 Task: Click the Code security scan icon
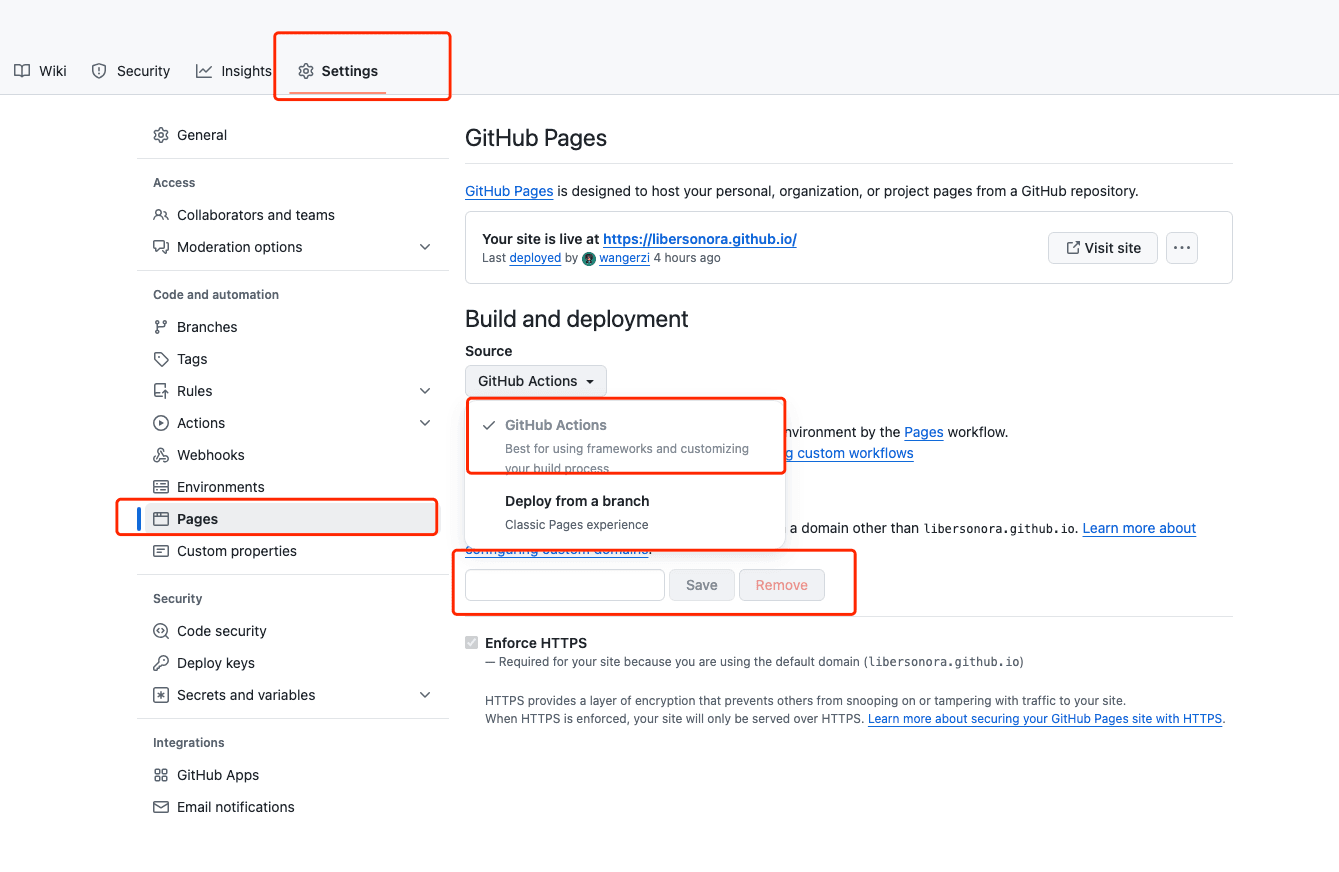[x=161, y=631]
